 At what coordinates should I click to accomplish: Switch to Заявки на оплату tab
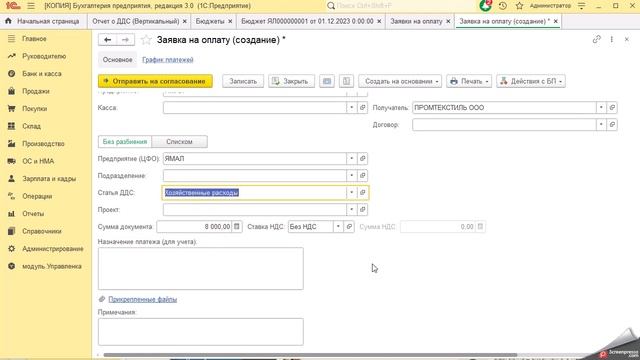point(416,21)
